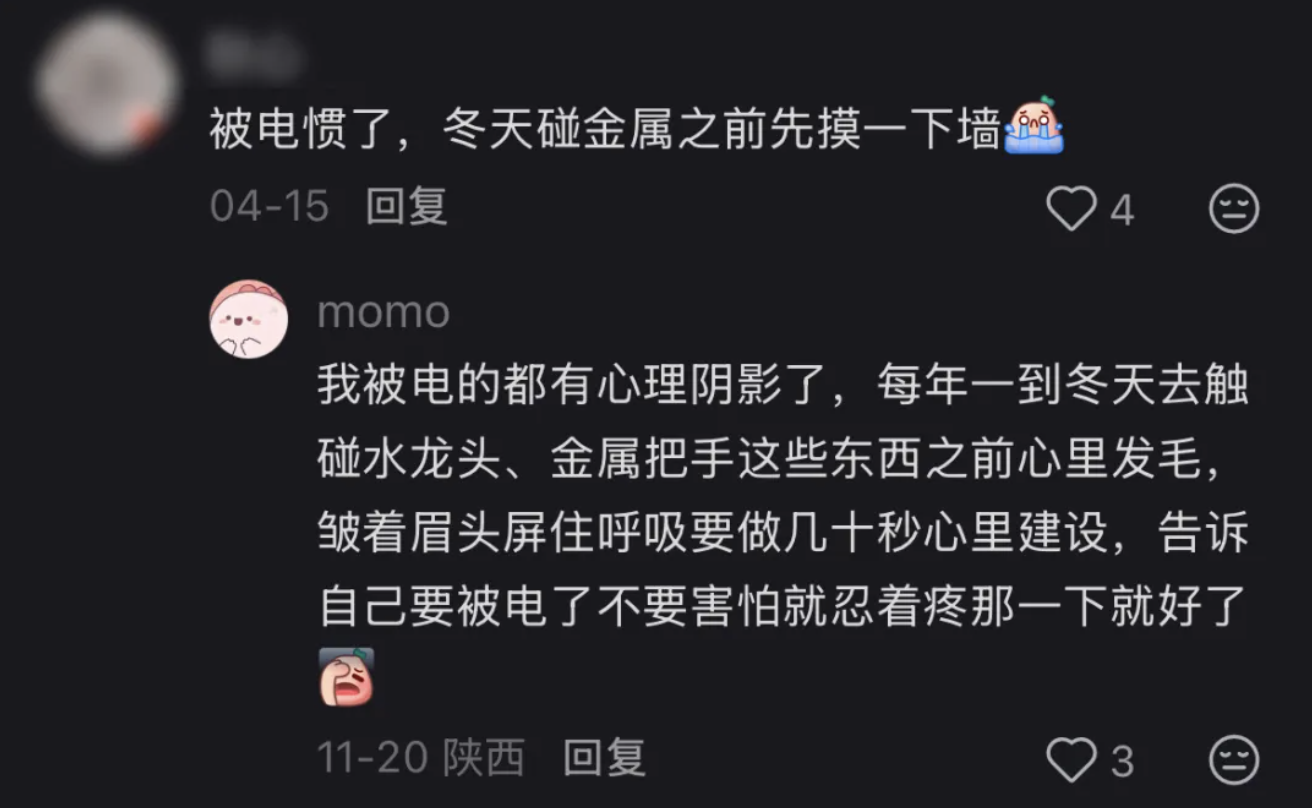The height and width of the screenshot is (808, 1312).
Task: Tap the crying emoji after 摸一下墙
Action: (x=1034, y=127)
